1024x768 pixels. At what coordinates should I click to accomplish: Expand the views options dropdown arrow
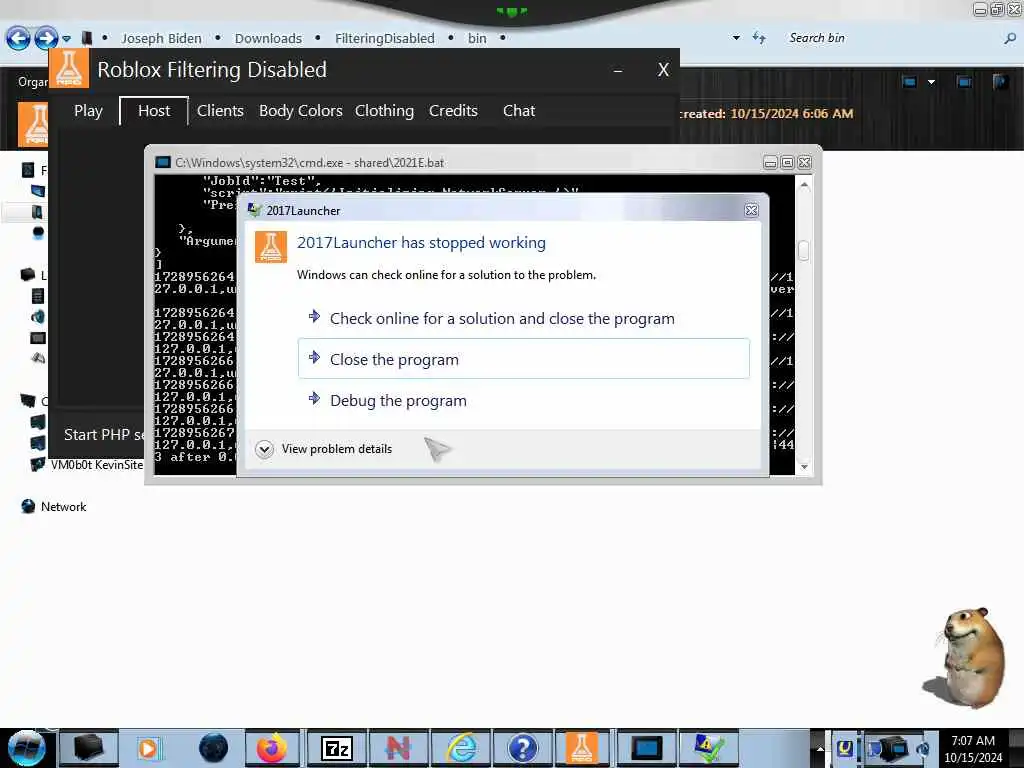(x=931, y=82)
